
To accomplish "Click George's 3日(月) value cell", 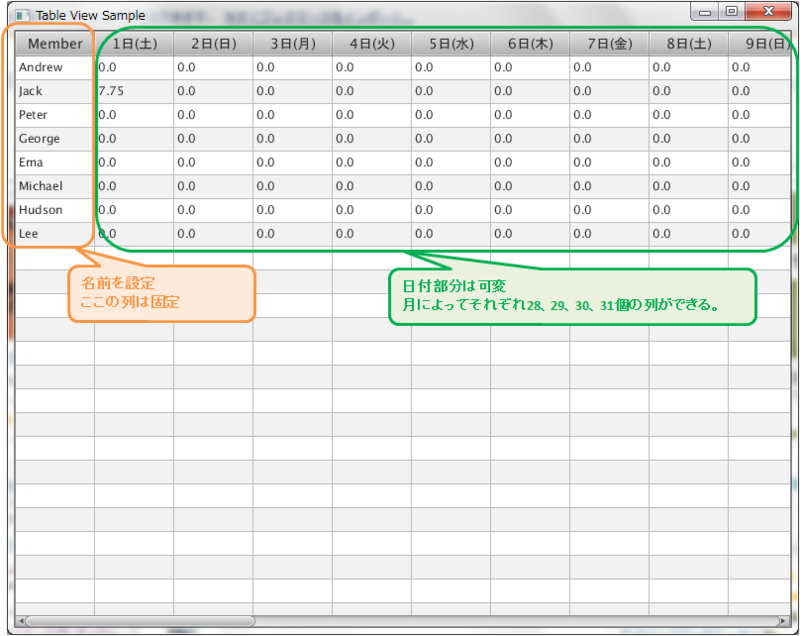I will click(292, 139).
